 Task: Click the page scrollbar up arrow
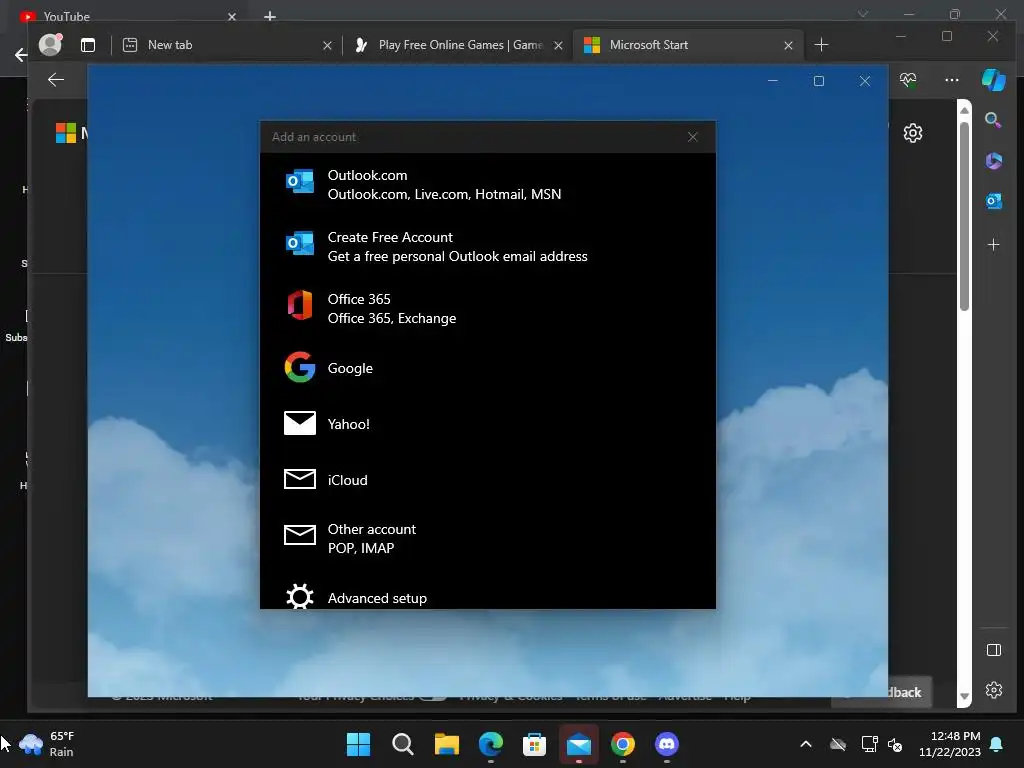pyautogui.click(x=964, y=110)
